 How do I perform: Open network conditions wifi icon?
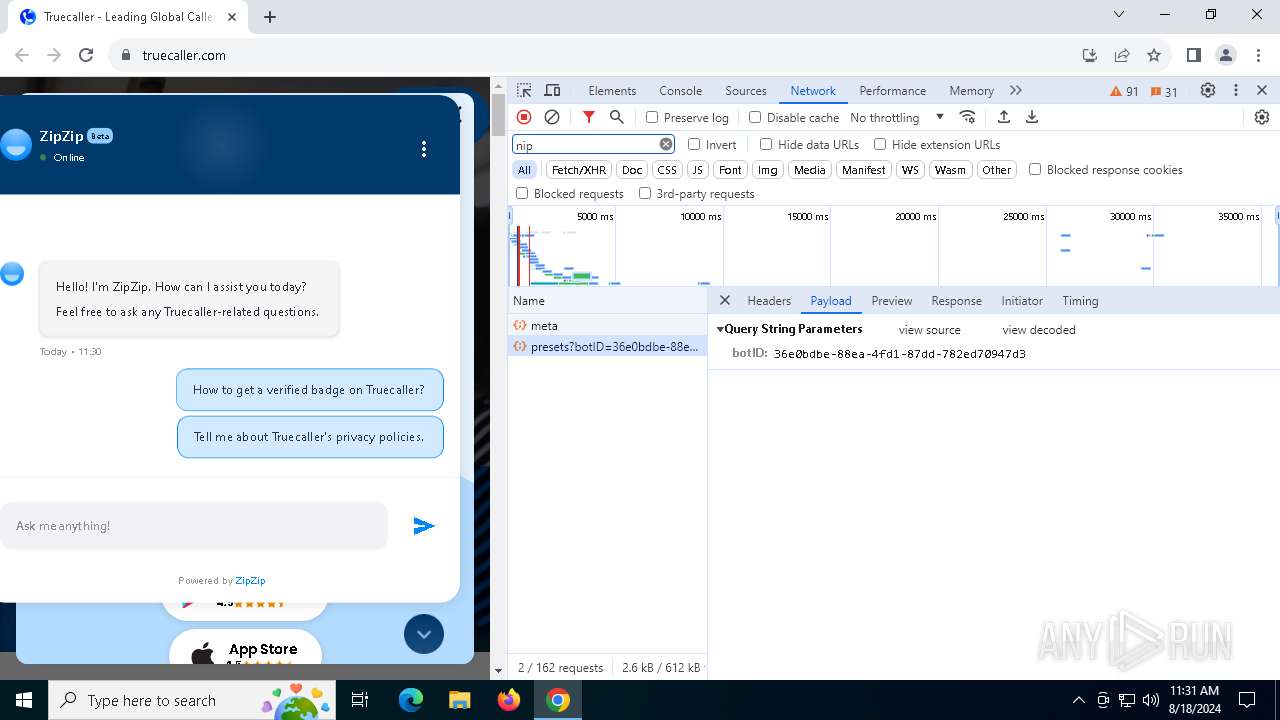[967, 117]
